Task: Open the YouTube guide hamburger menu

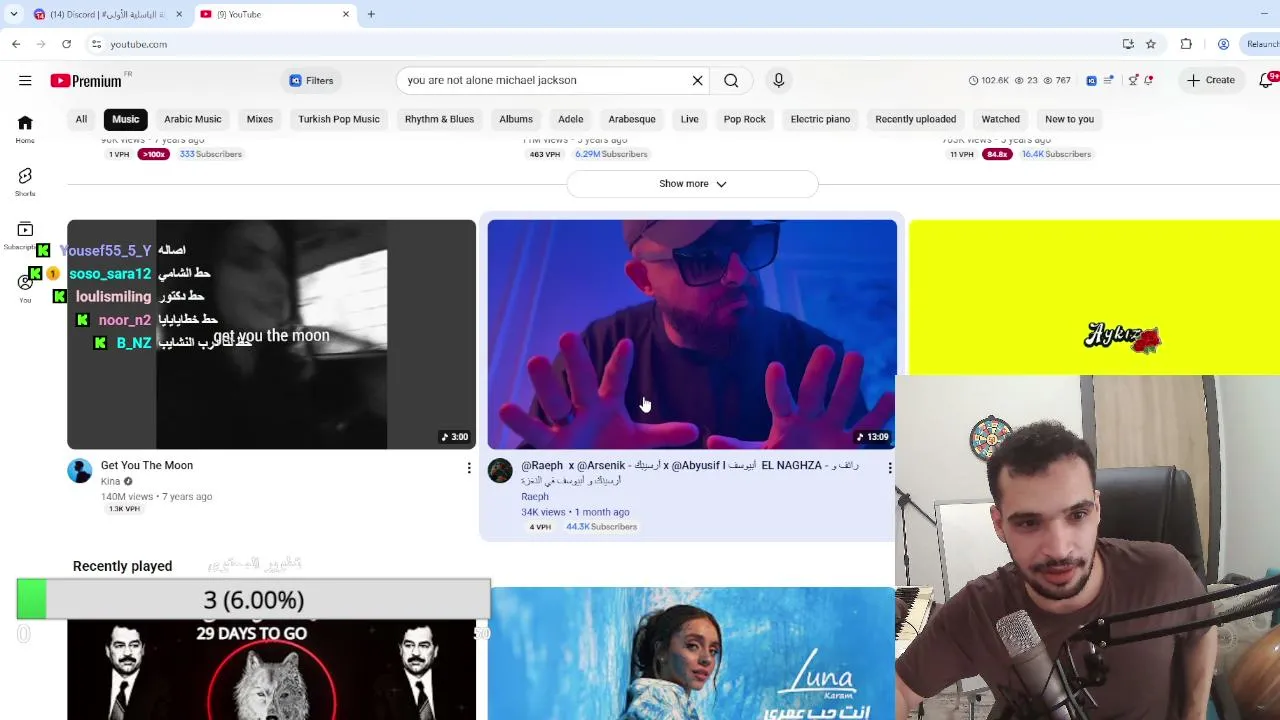Action: click(25, 80)
